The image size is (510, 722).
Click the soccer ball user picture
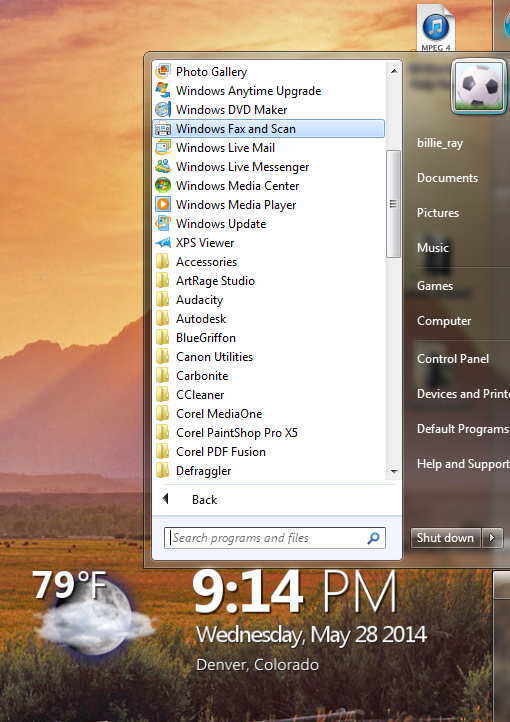[479, 87]
